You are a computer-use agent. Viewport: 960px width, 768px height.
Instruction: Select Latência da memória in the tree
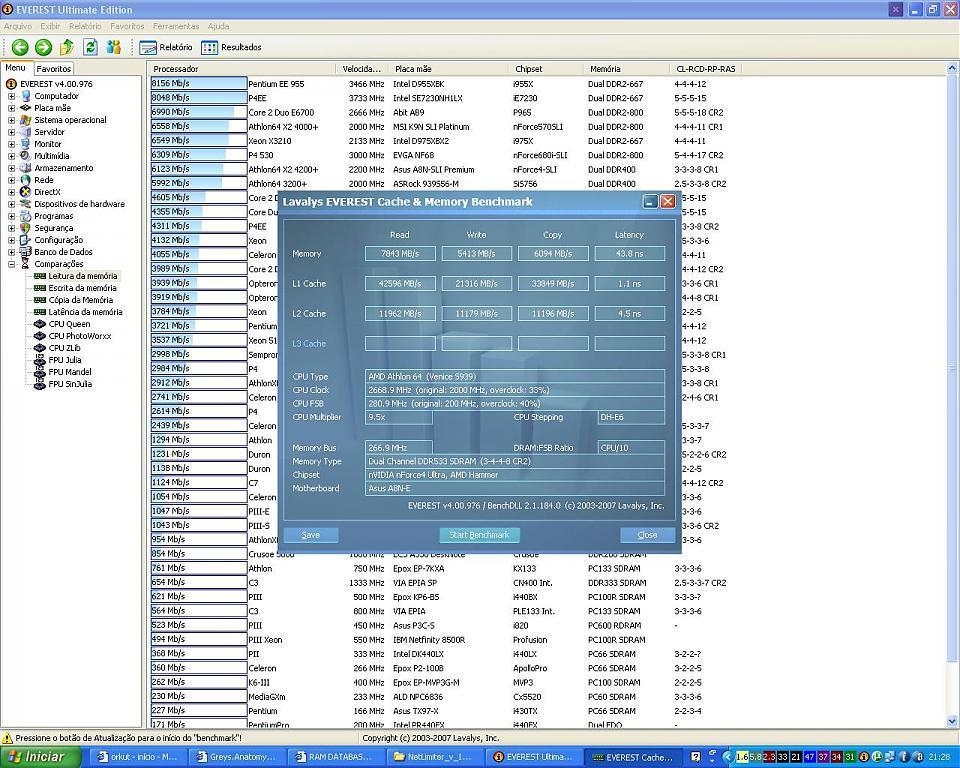click(84, 312)
